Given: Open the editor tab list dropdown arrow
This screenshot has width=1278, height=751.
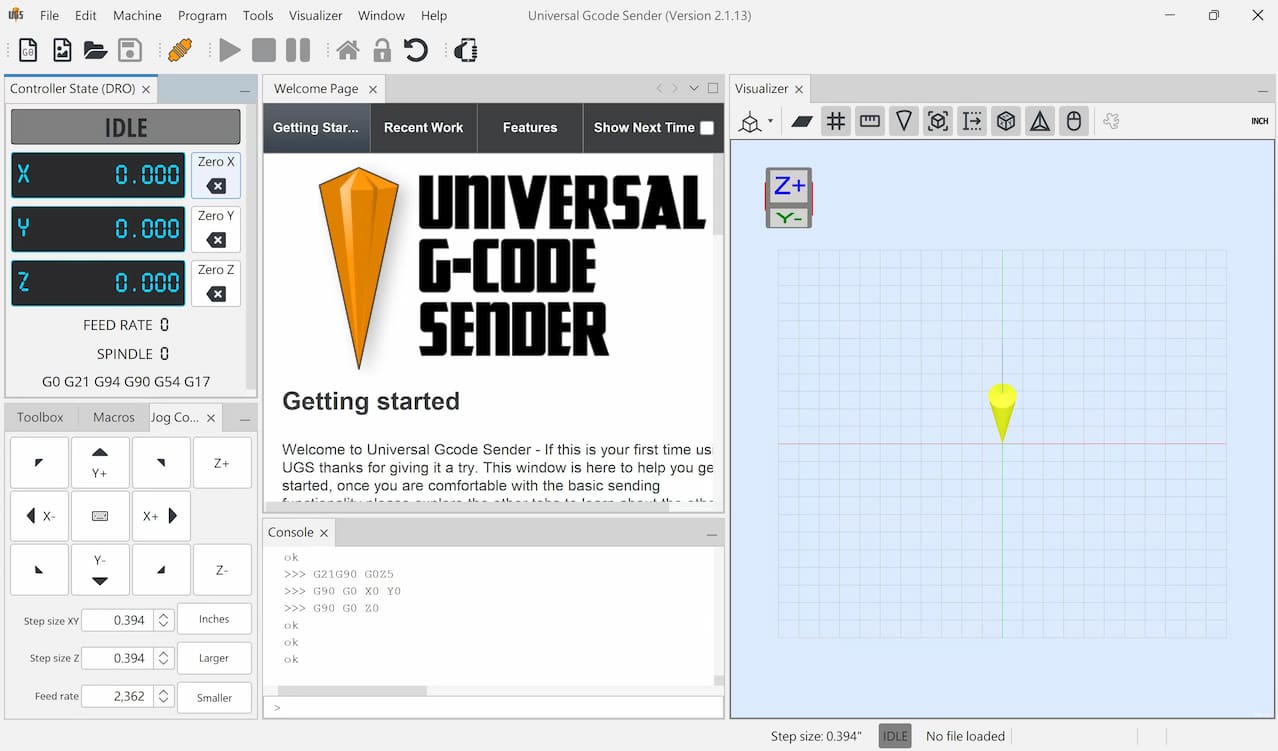Looking at the screenshot, I should coord(694,88).
